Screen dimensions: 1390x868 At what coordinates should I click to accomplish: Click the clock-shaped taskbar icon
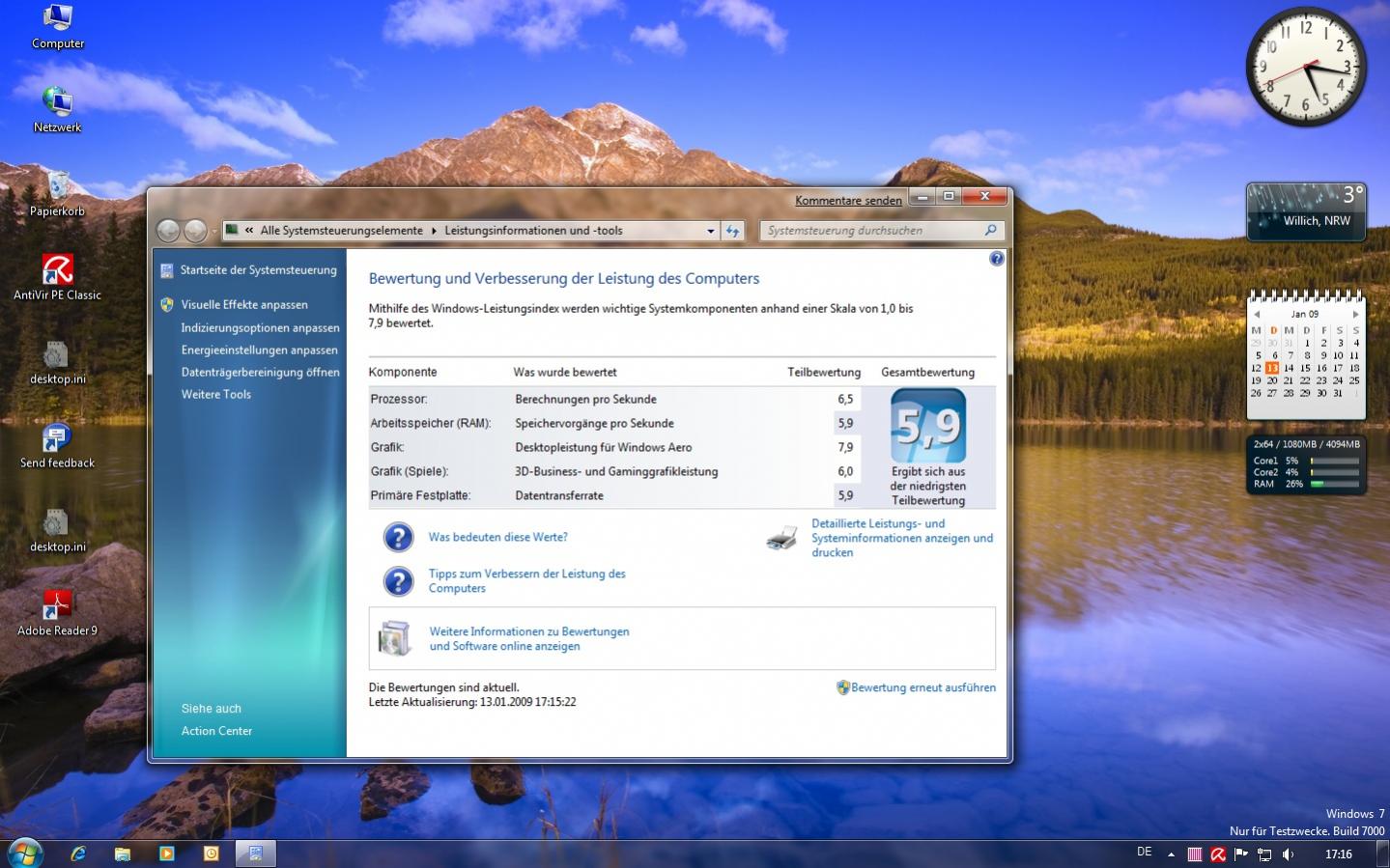(x=212, y=854)
